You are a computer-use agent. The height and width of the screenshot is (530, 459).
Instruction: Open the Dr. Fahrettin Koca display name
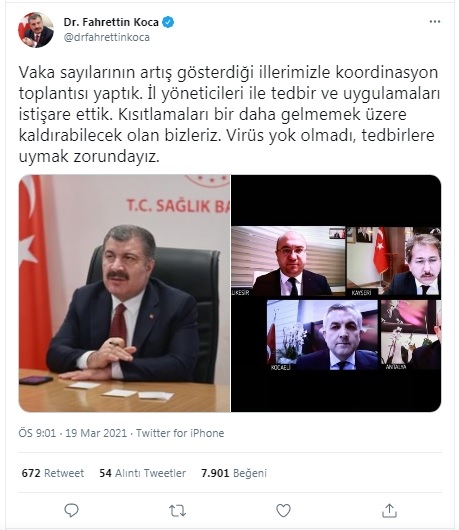[111, 22]
